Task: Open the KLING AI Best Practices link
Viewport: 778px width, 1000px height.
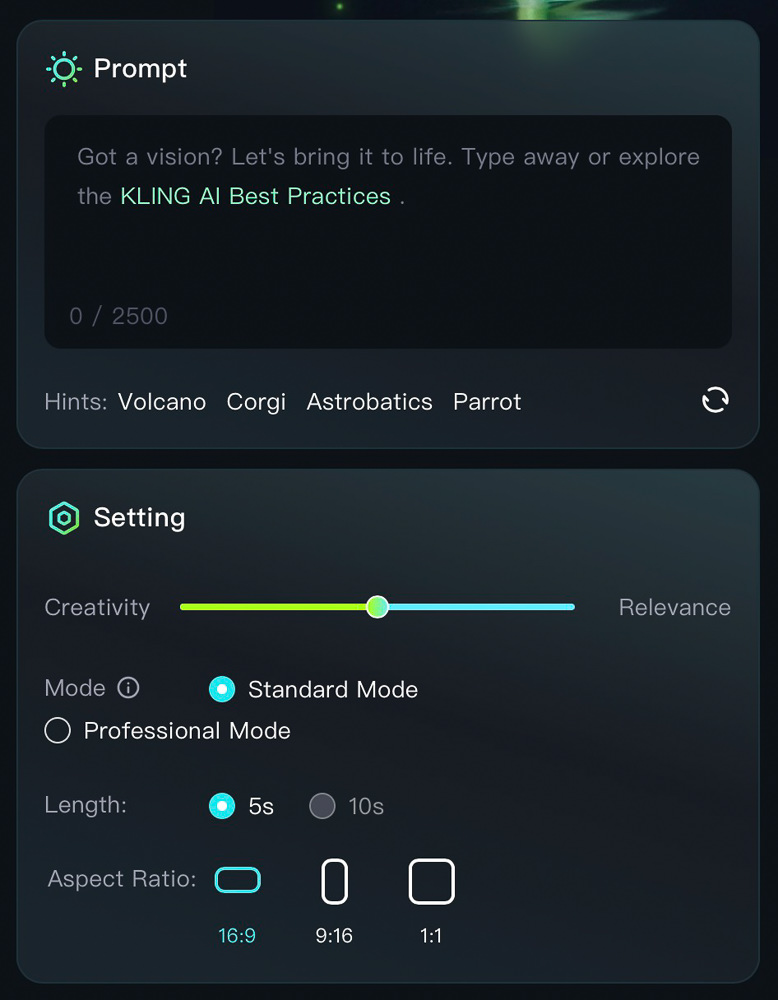Action: click(256, 196)
